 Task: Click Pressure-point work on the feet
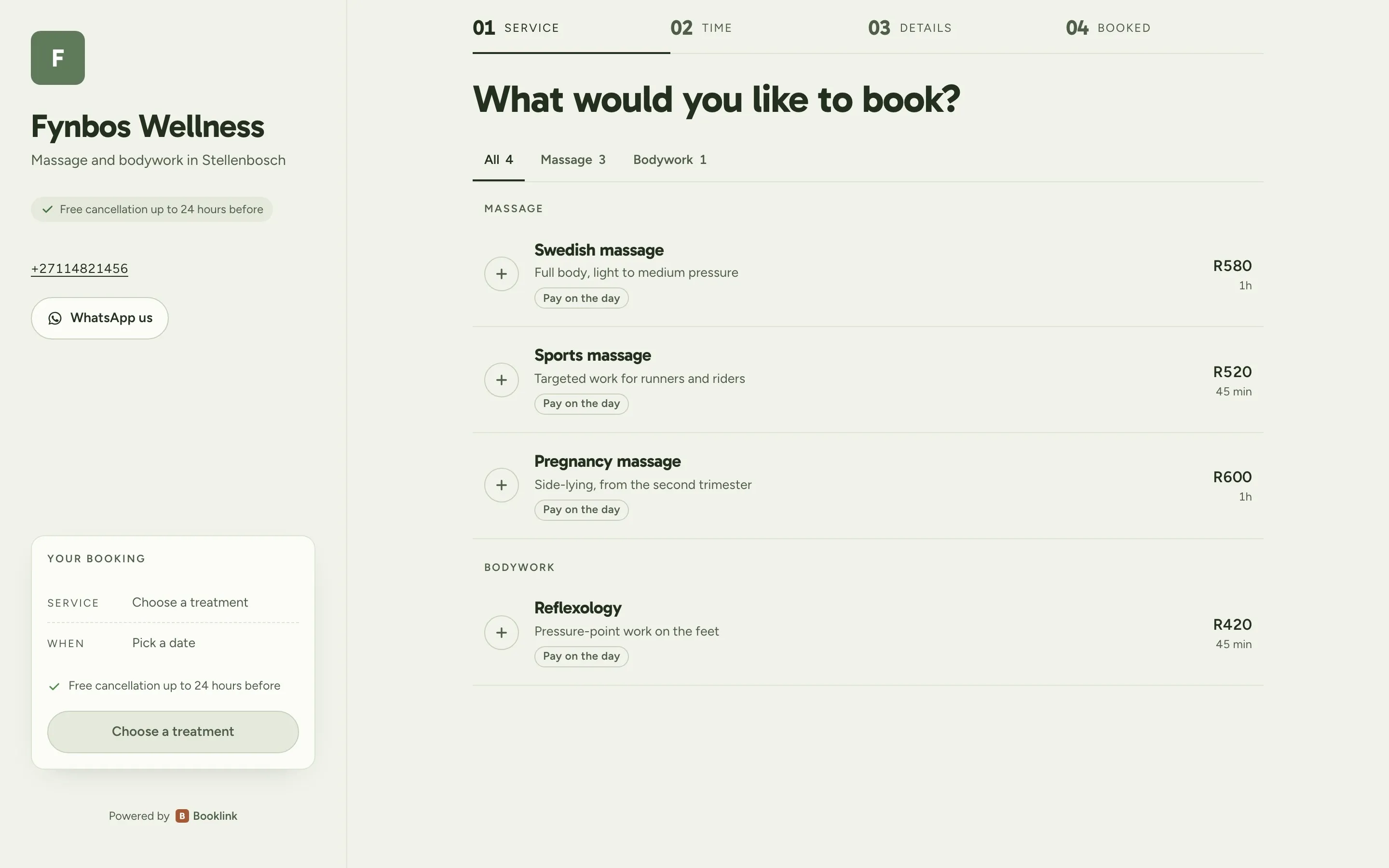click(x=626, y=632)
